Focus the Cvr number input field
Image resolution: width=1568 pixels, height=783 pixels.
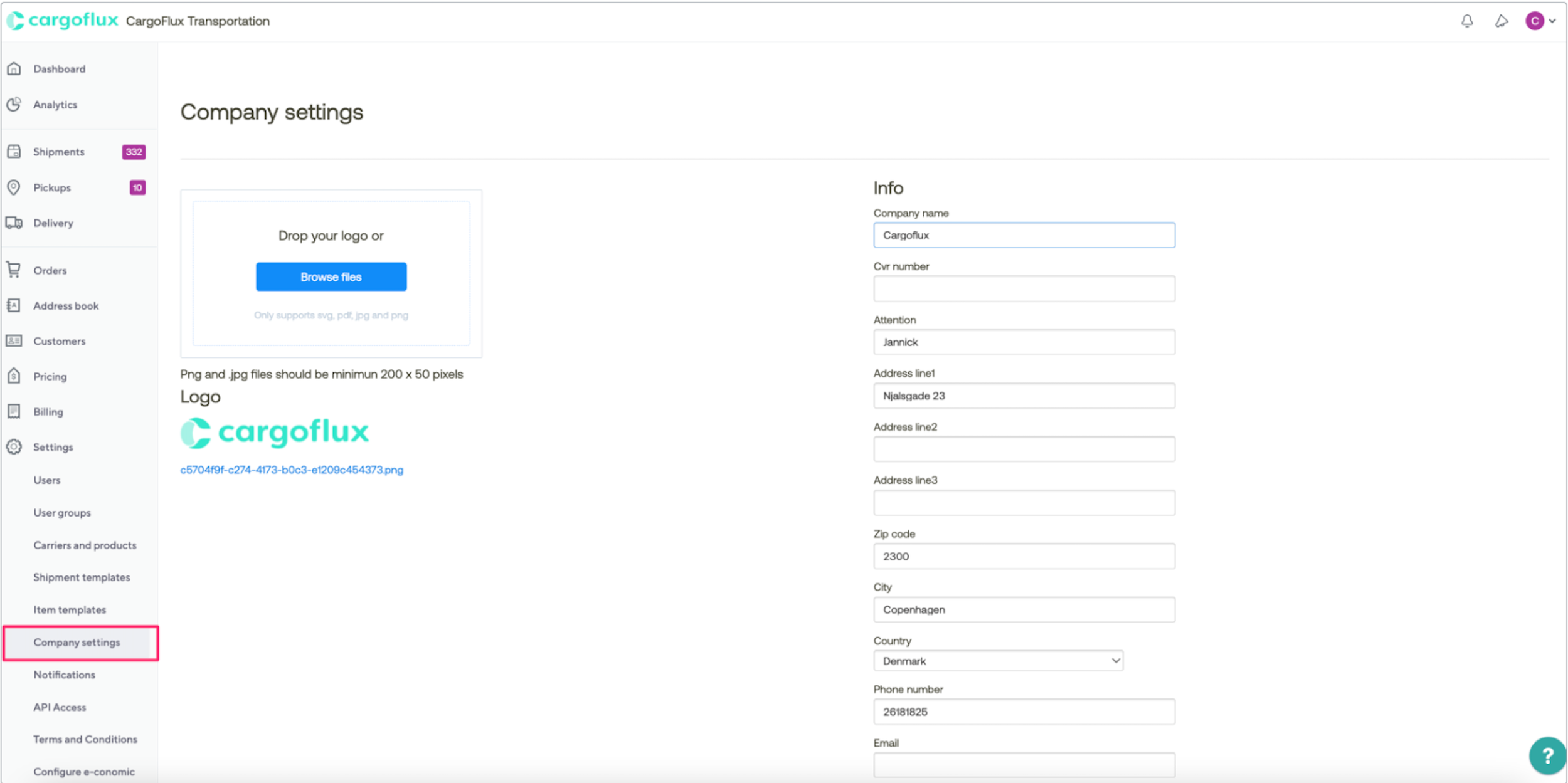click(1024, 289)
